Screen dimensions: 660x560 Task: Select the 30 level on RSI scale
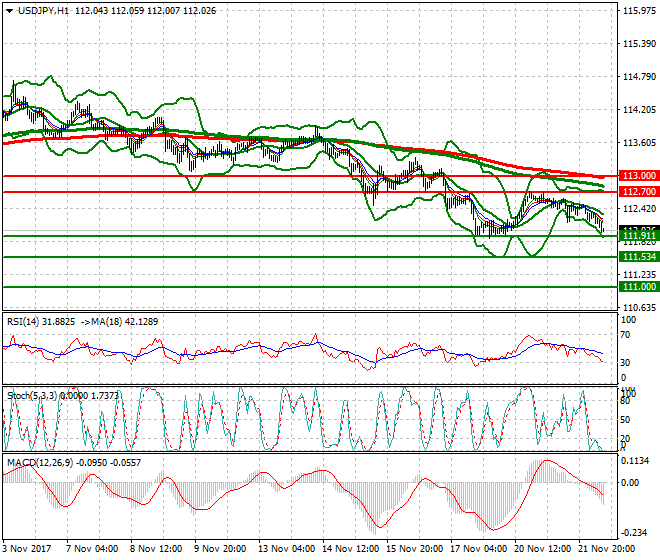[625, 363]
